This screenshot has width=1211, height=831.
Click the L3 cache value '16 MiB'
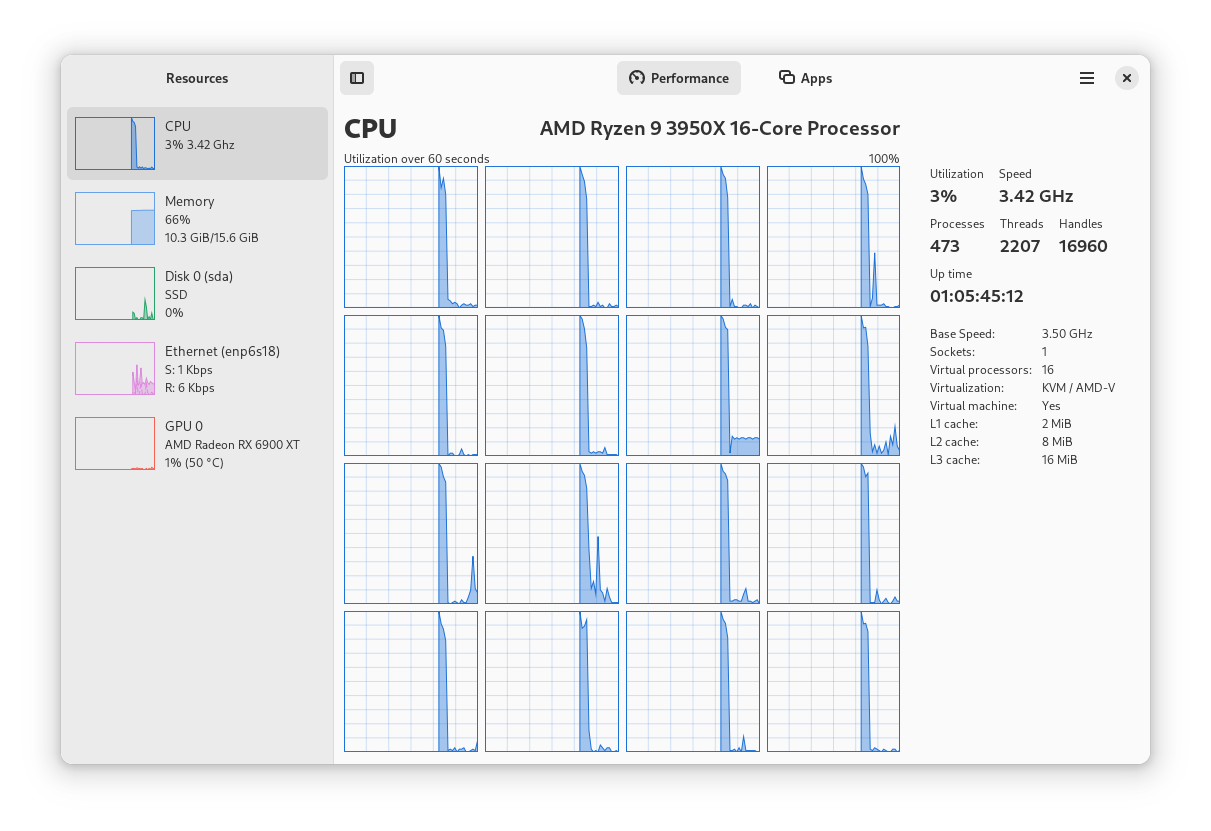[1059, 460]
